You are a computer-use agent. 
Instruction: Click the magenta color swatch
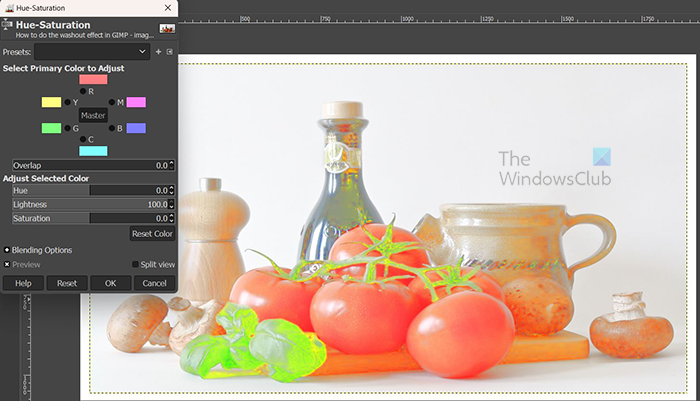click(x=136, y=102)
